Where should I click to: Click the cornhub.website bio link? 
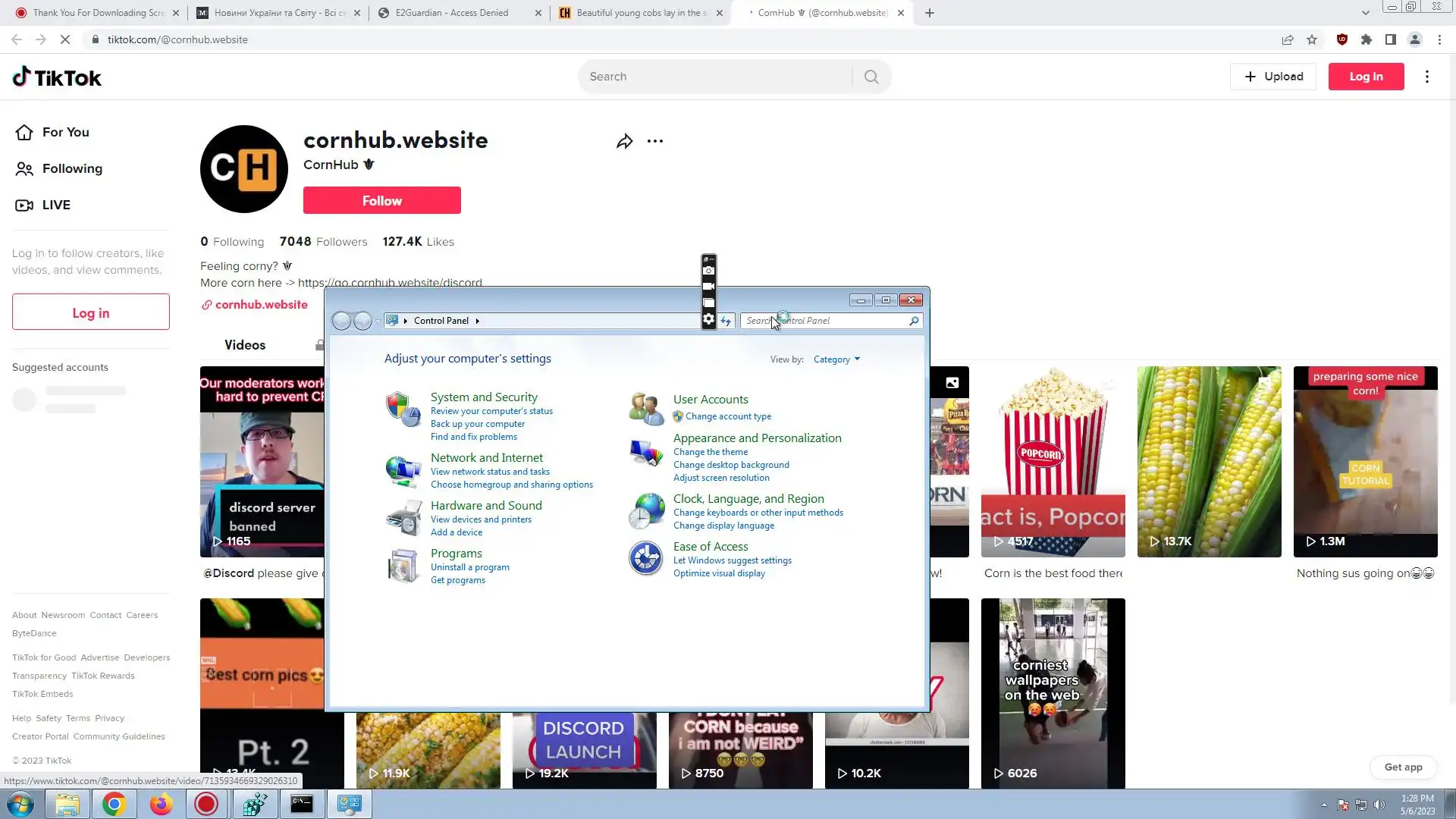click(x=261, y=305)
